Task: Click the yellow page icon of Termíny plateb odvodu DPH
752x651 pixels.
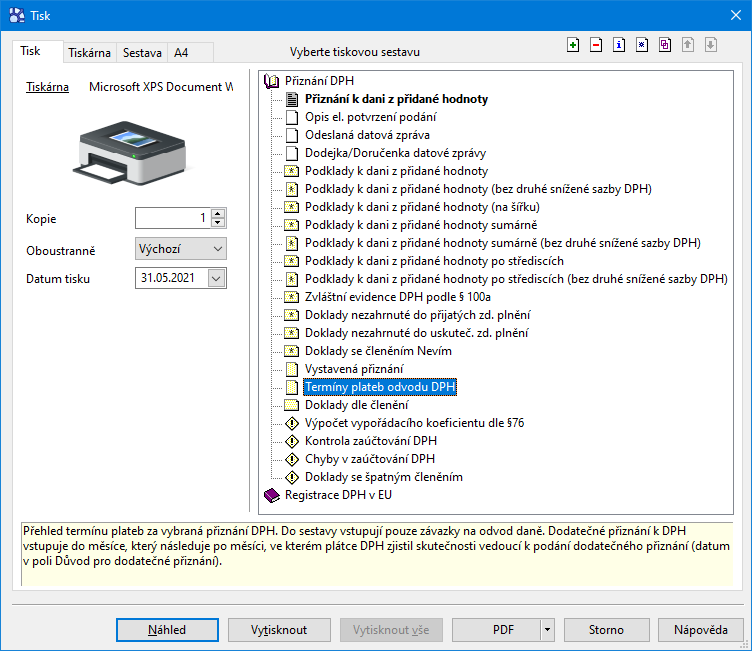Action: (x=292, y=387)
